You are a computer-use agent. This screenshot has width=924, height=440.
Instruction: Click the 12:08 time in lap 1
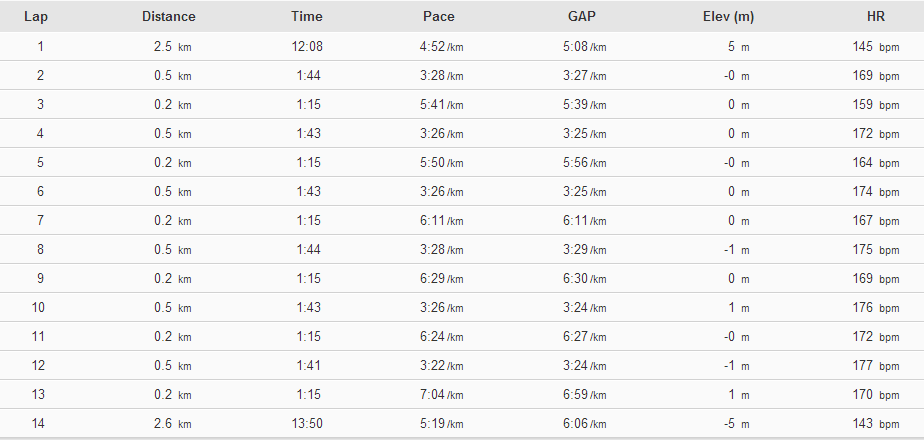point(306,47)
